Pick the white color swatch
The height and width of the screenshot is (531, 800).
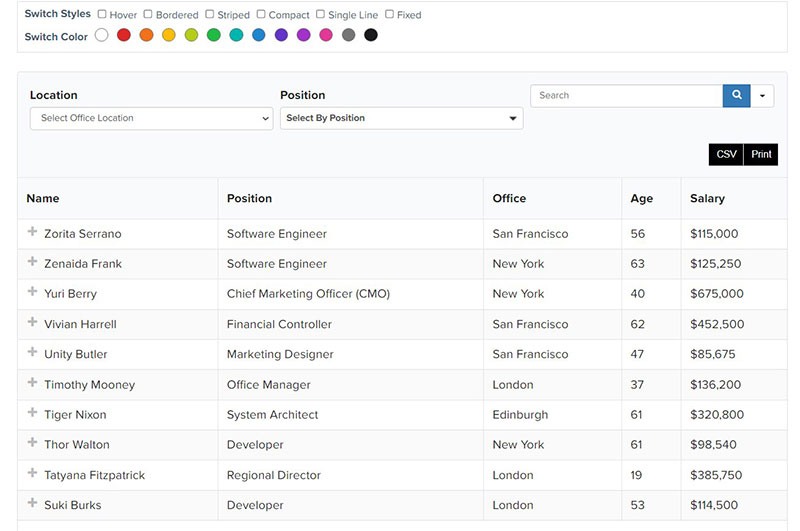102,35
